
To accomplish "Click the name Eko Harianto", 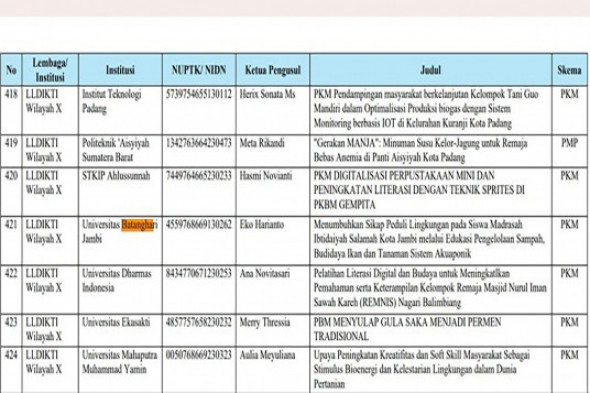I will [x=262, y=225].
